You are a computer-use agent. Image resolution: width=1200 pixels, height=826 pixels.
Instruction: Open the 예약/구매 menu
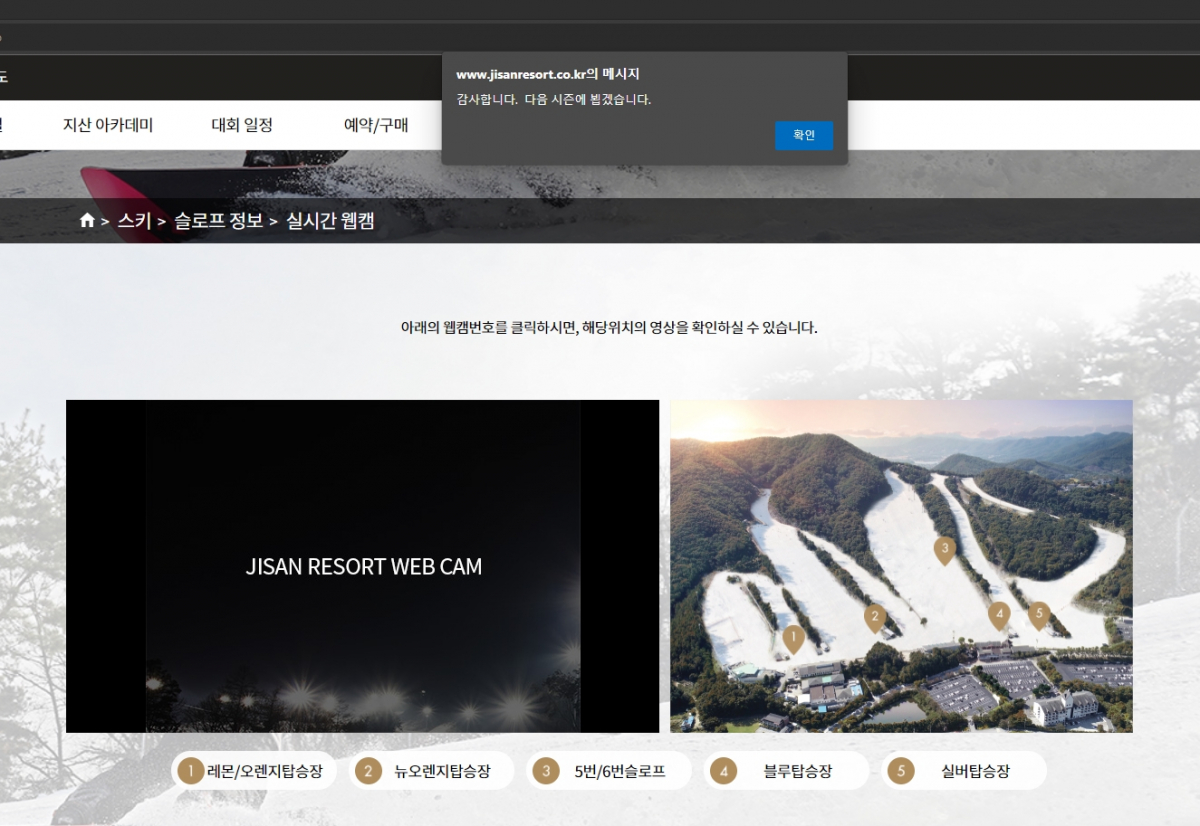point(376,125)
